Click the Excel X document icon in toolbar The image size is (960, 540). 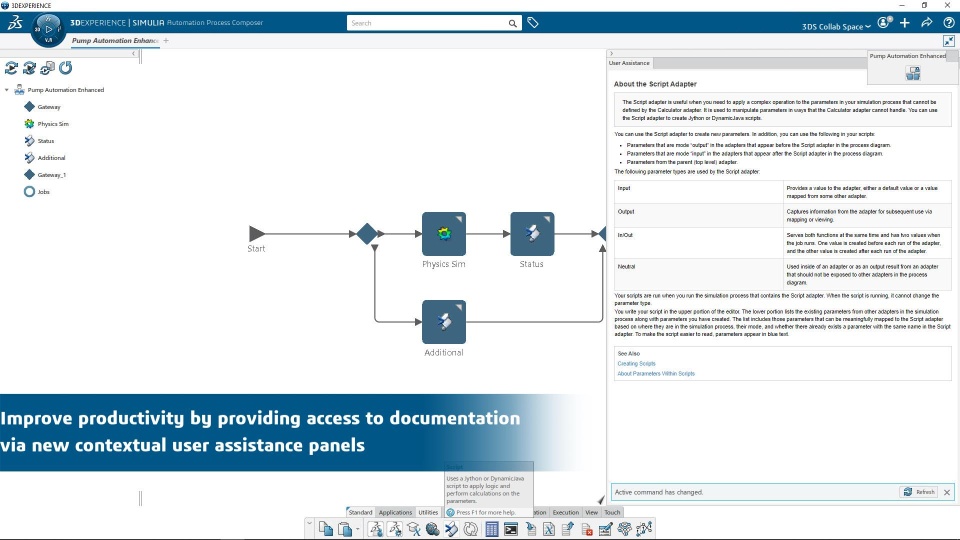pos(549,528)
